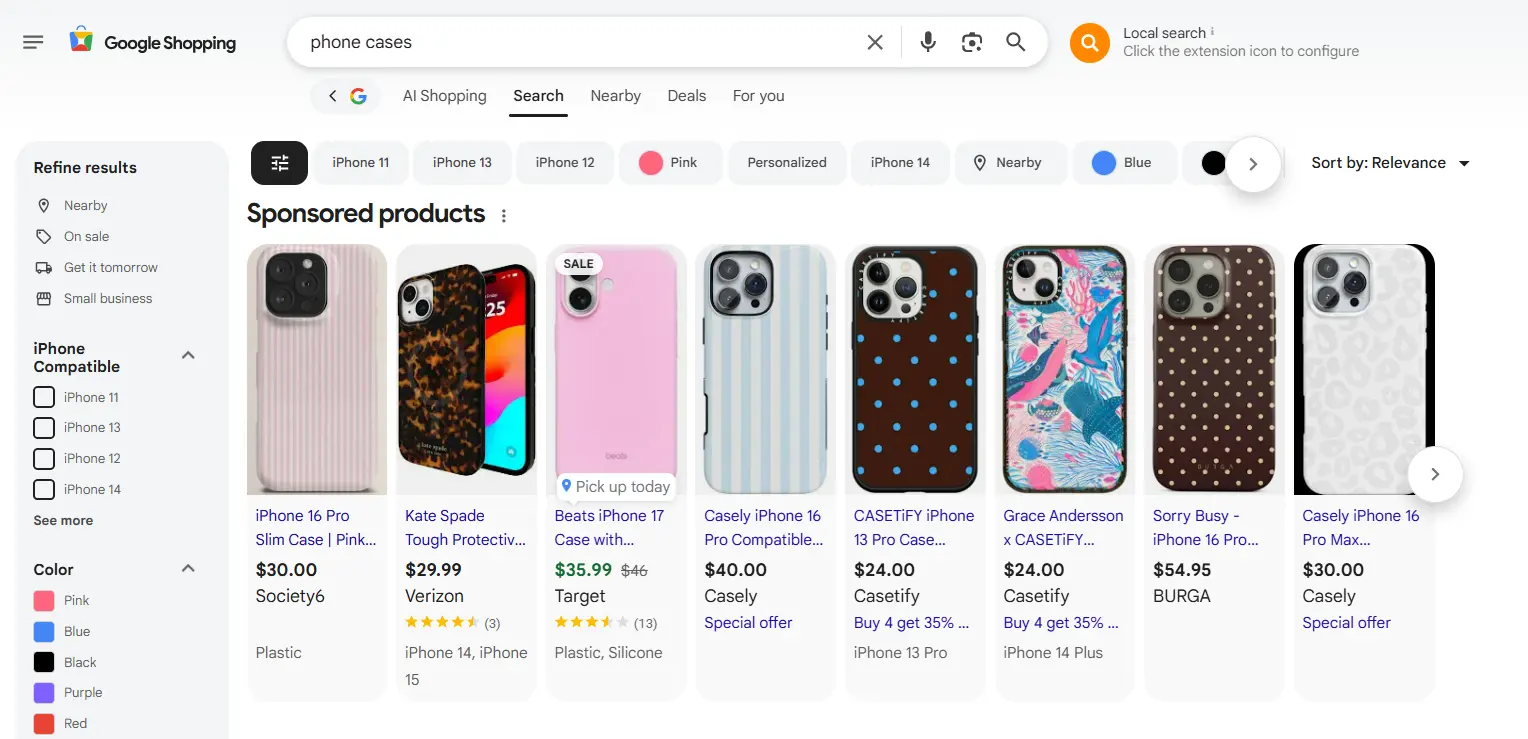Open the AI Shopping tab
Screen dimensions: 1528x739
pyautogui.click(x=444, y=95)
